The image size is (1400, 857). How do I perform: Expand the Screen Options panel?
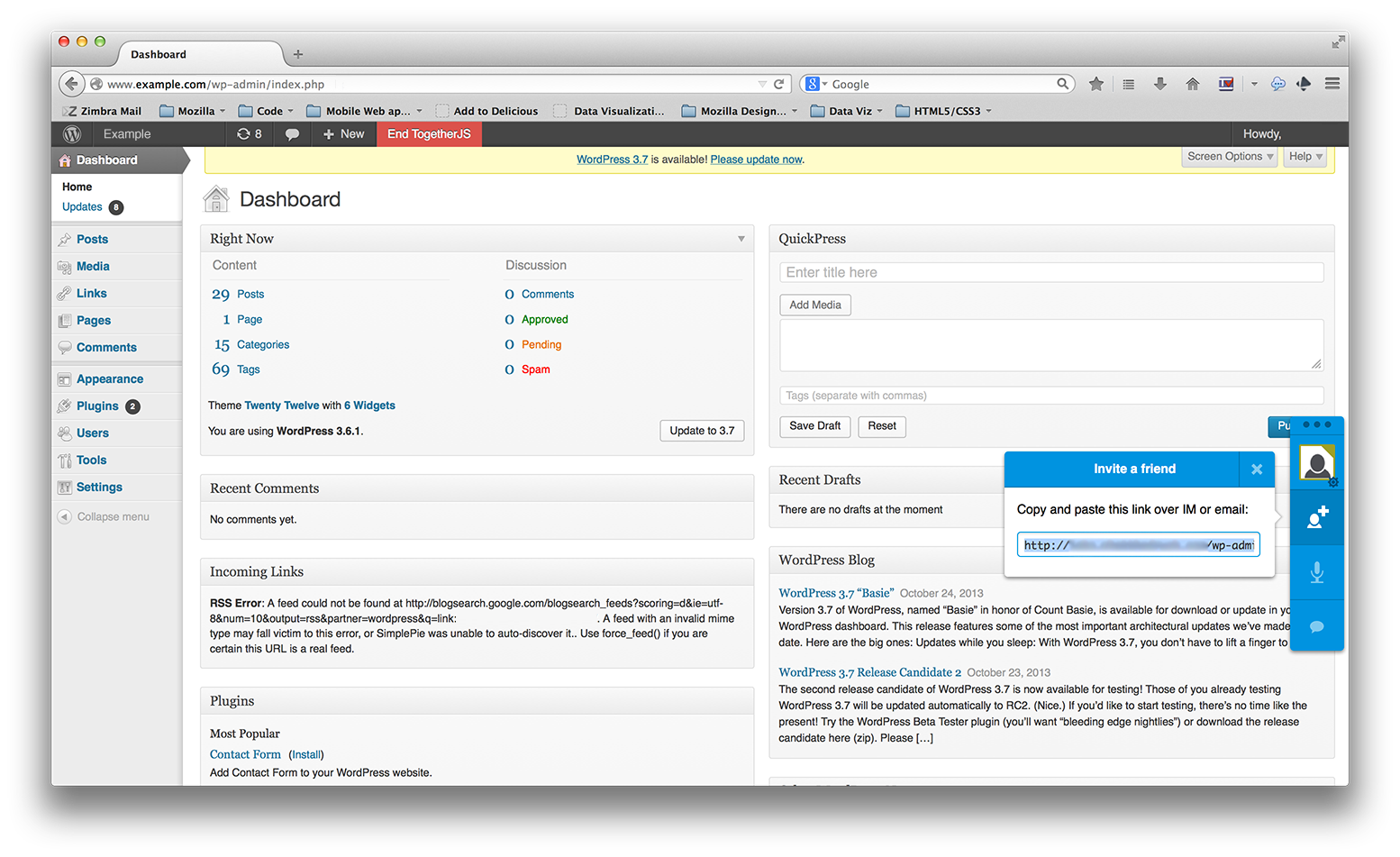tap(1230, 157)
